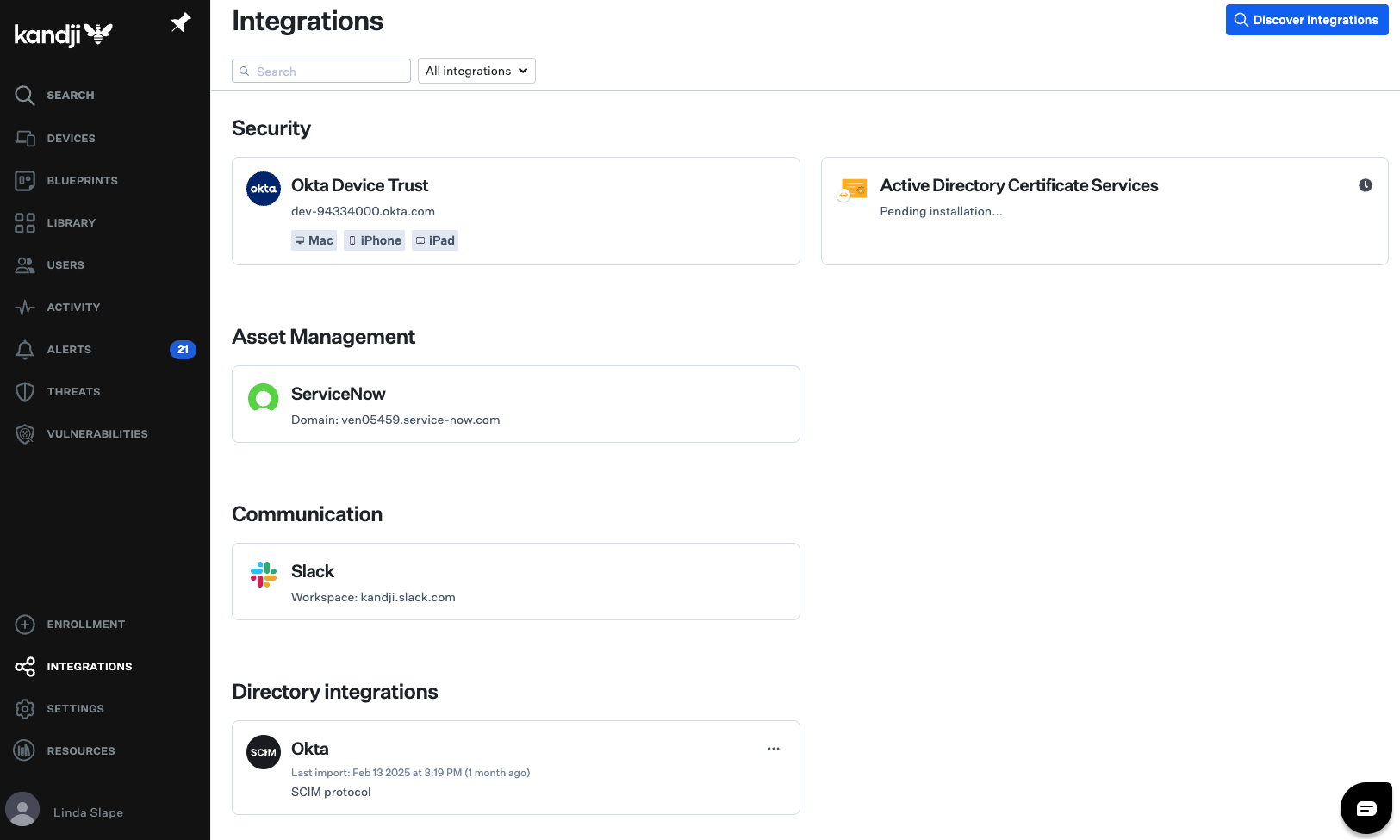Click the Integrations nodes icon

pyautogui.click(x=25, y=667)
